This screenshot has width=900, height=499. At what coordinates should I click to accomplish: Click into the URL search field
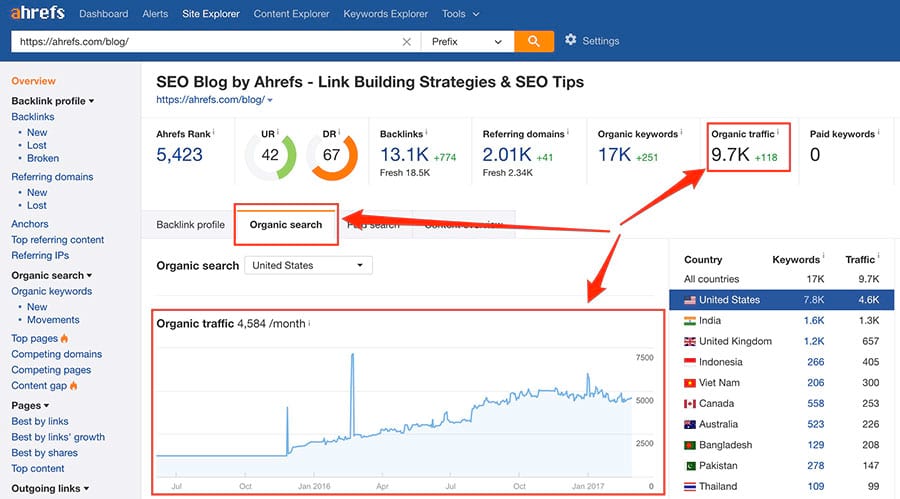(200, 42)
